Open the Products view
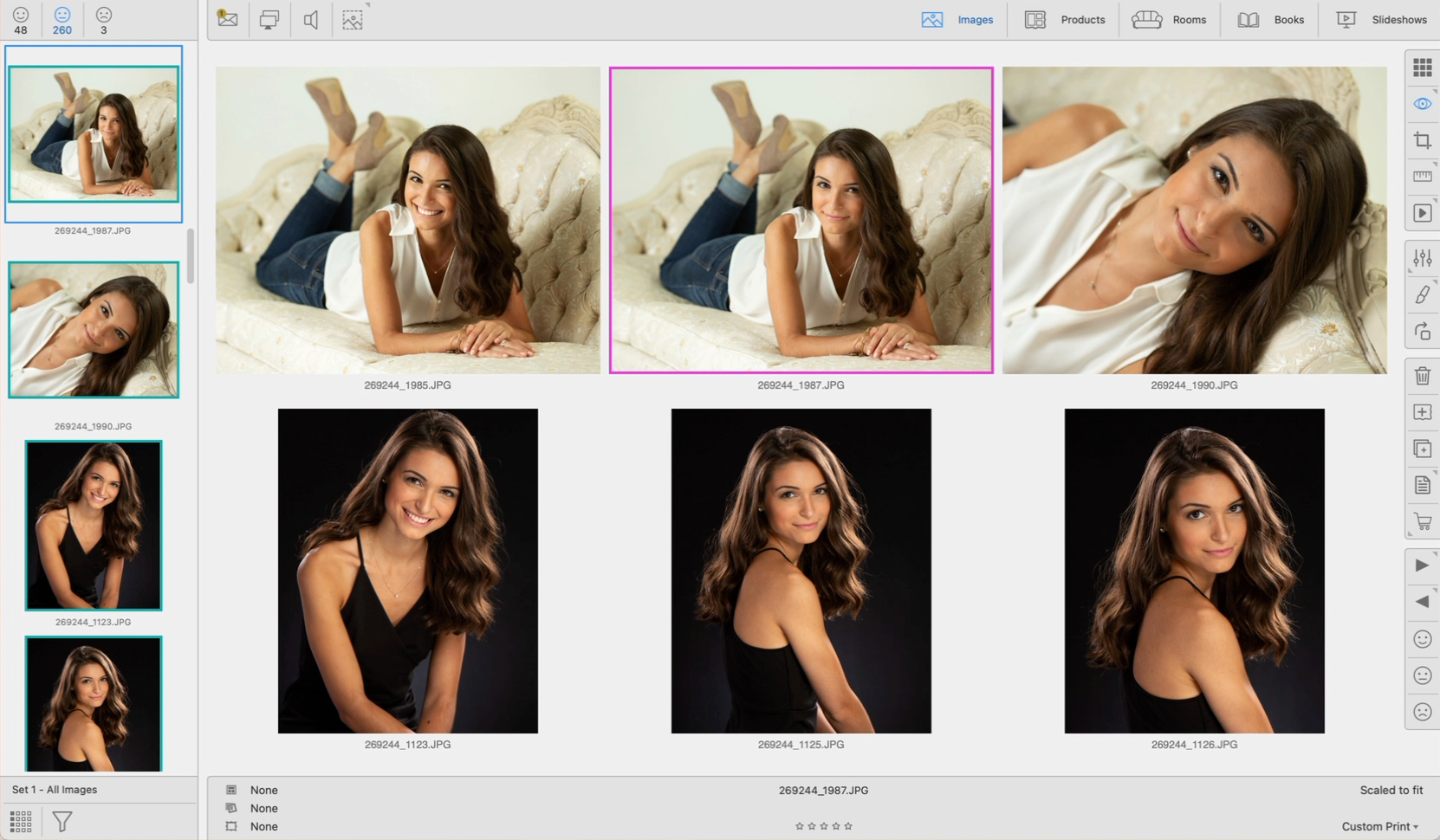 1065,19
